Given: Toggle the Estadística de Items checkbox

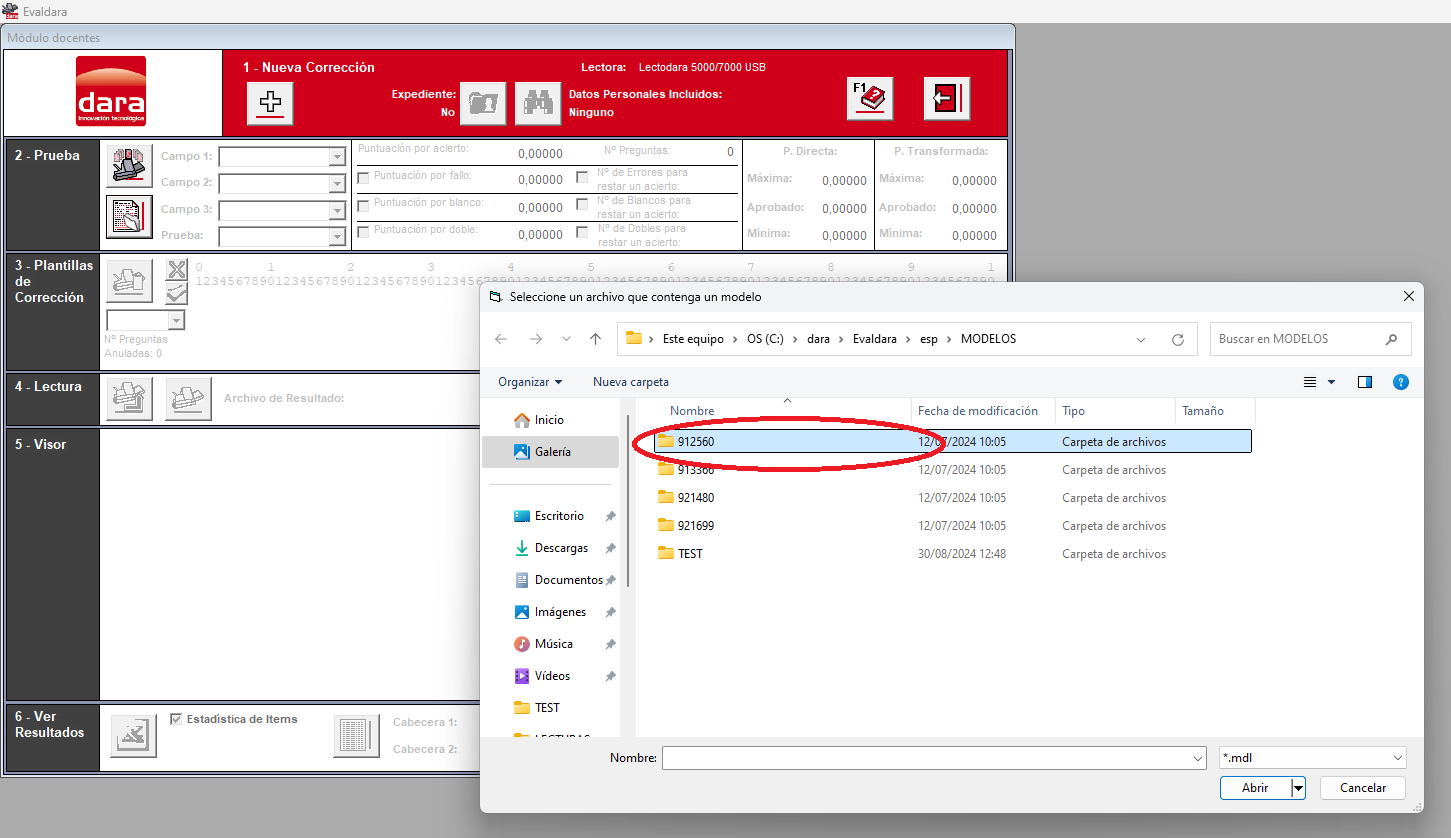Looking at the screenshot, I should [176, 719].
